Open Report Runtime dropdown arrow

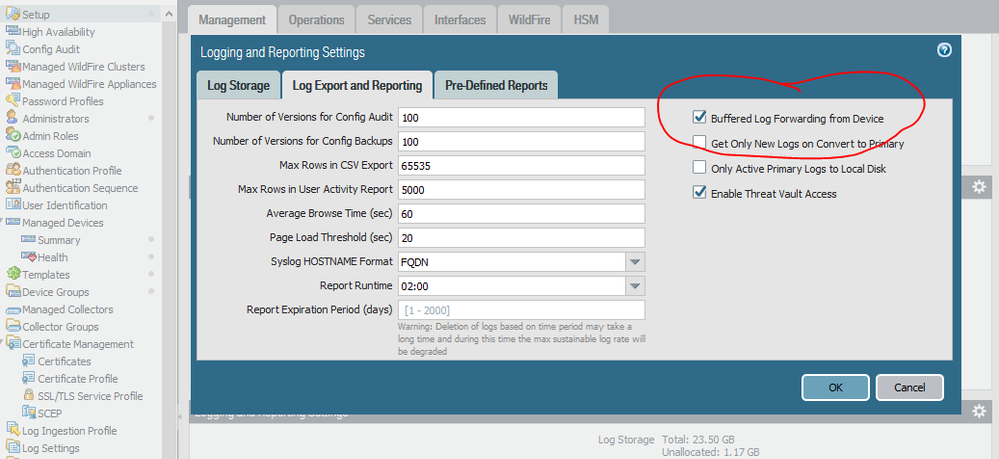[x=635, y=286]
